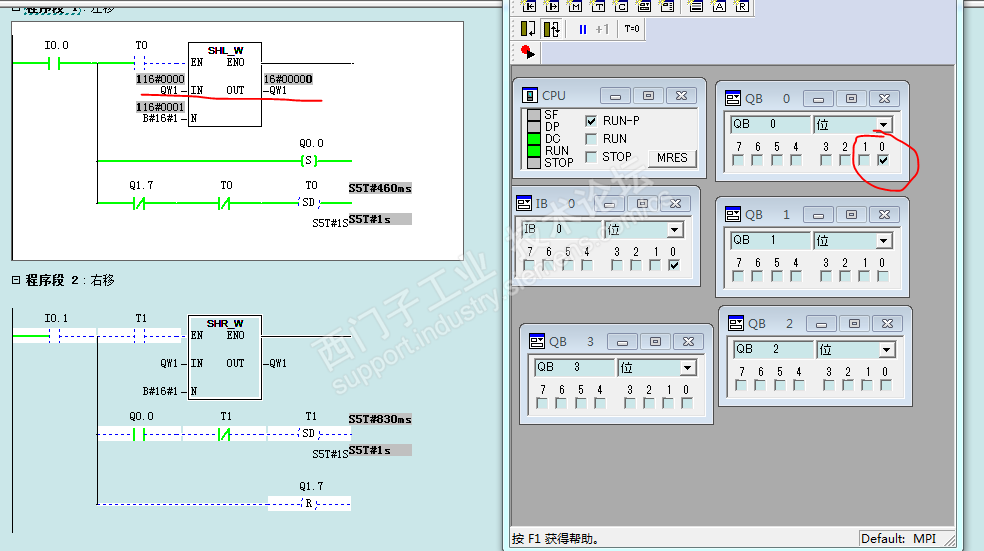Edit the QB 1 address field

click(770, 240)
